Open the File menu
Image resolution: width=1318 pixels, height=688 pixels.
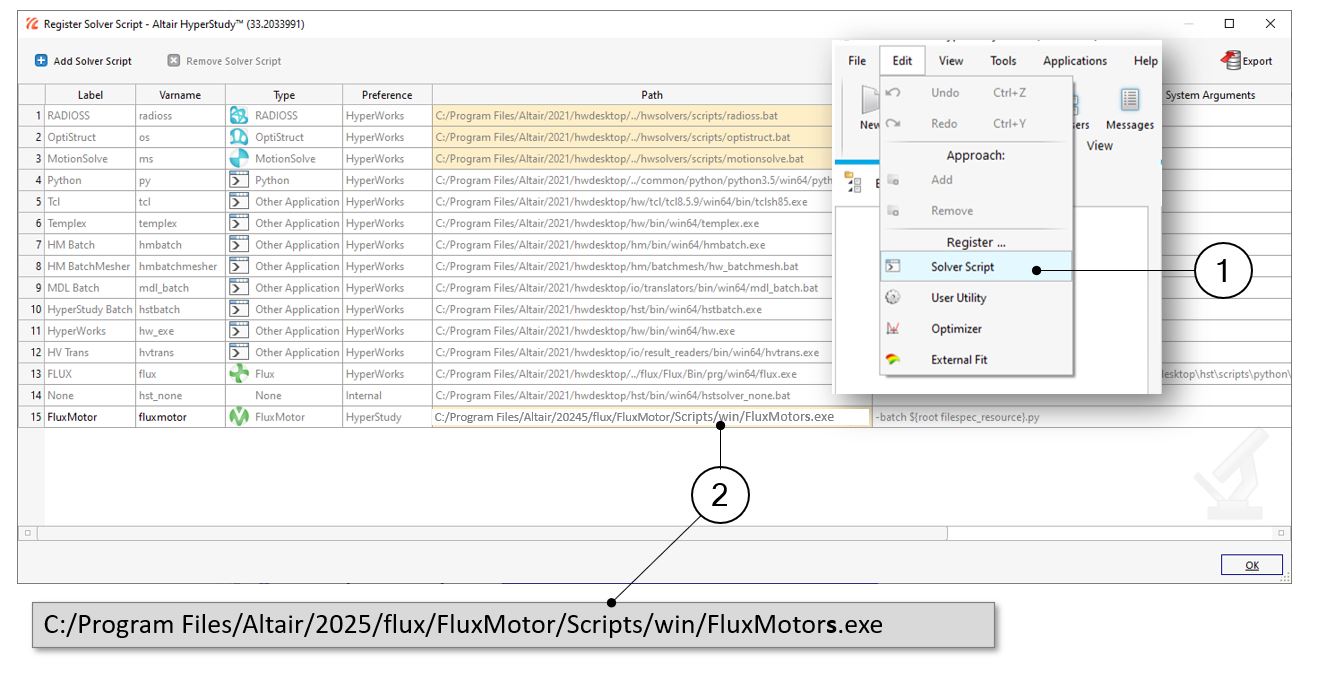[857, 61]
